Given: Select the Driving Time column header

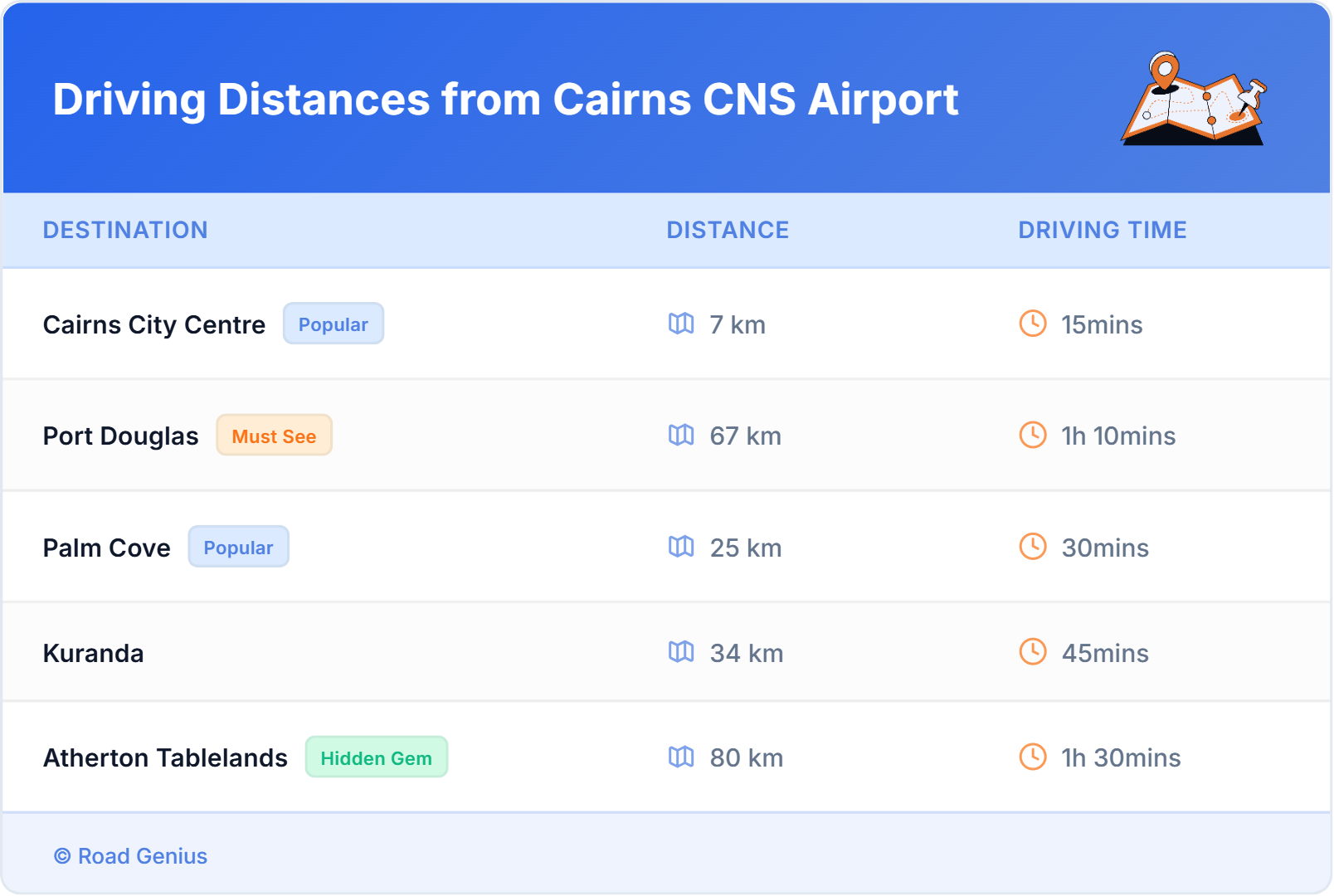Looking at the screenshot, I should pos(1102,230).
